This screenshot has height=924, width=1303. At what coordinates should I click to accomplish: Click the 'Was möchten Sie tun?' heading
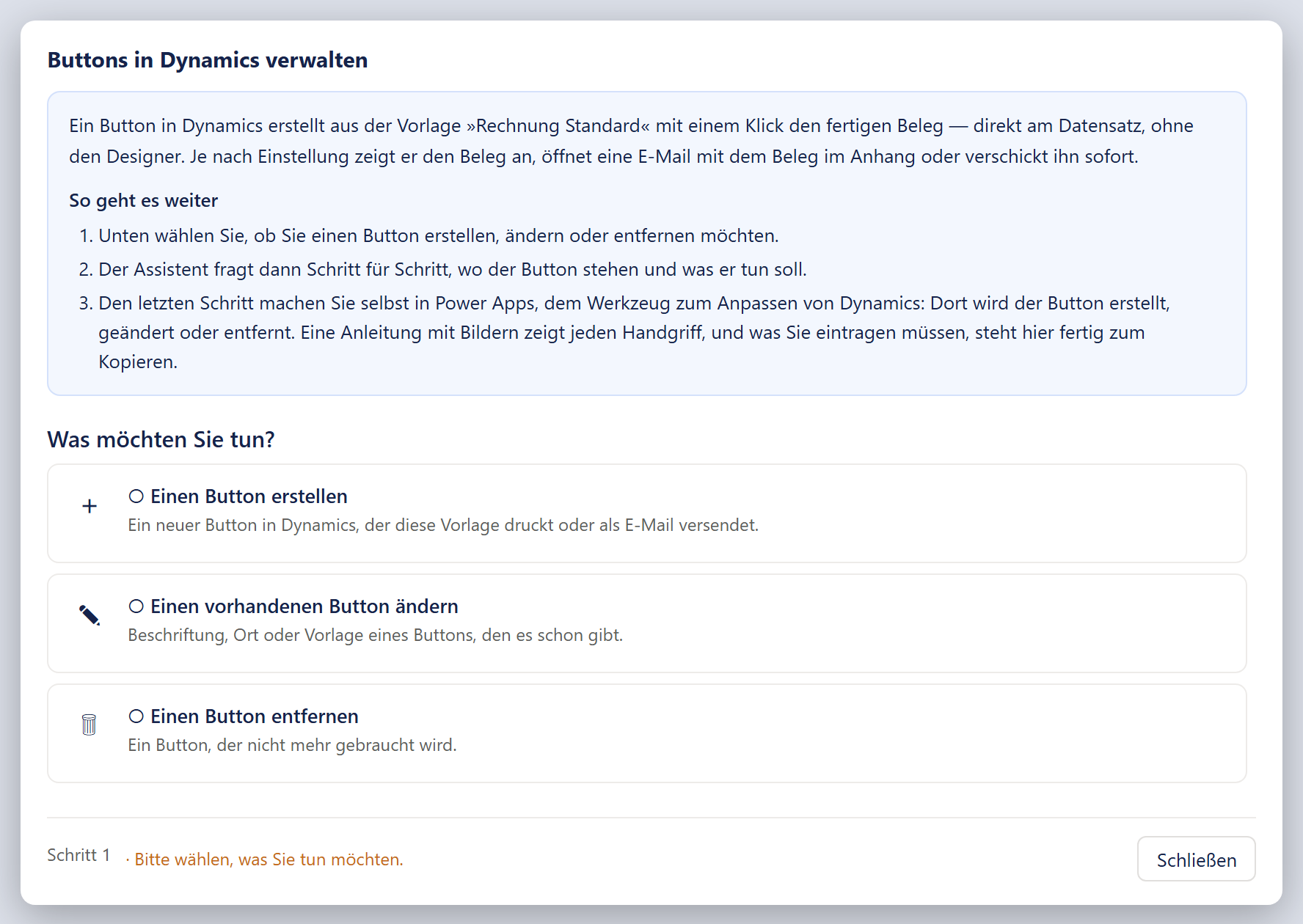pyautogui.click(x=161, y=440)
